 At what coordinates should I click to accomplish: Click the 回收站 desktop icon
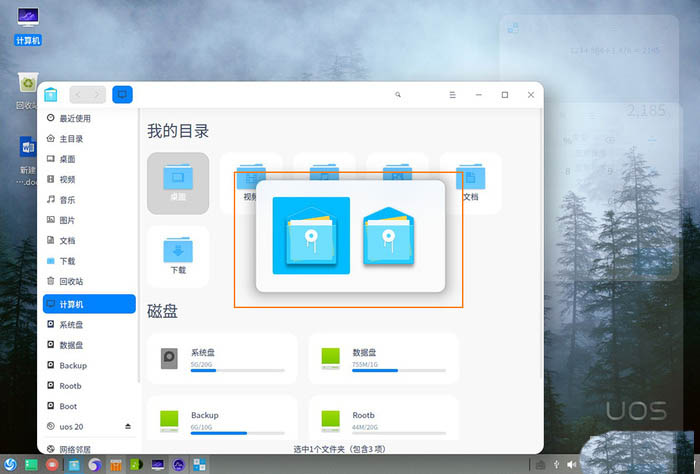coord(27,91)
